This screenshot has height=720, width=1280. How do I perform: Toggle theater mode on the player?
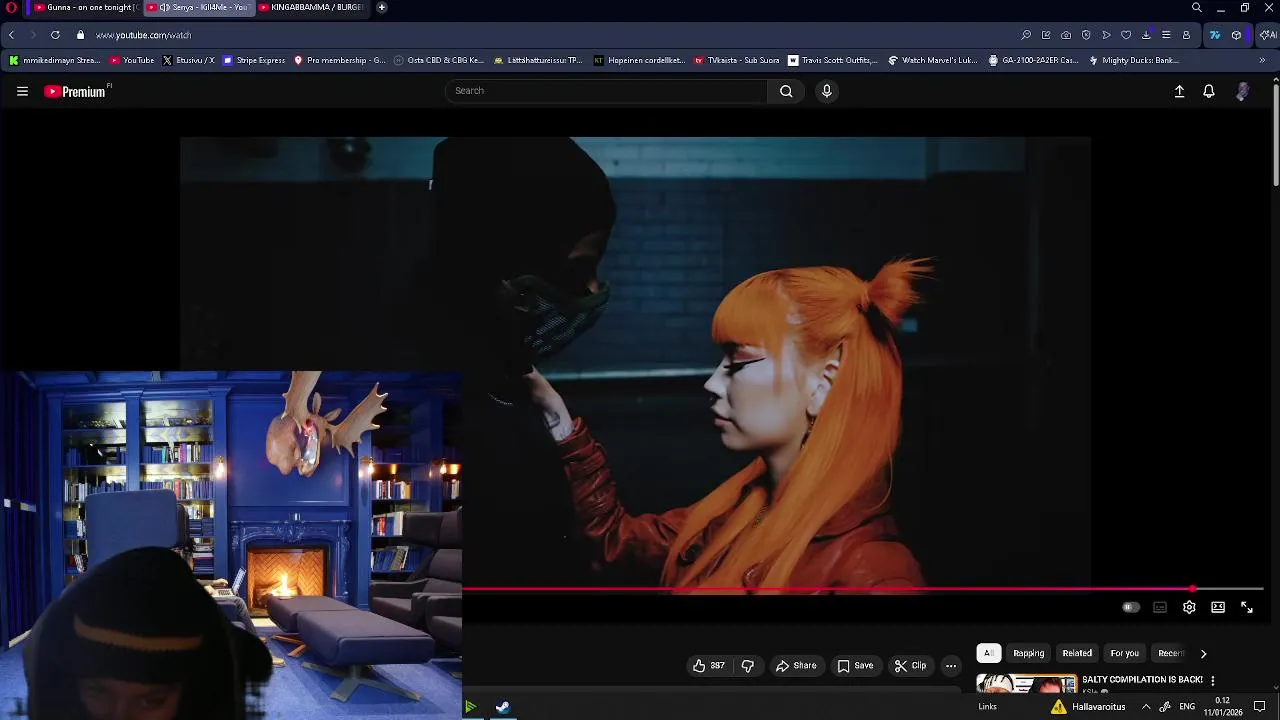coord(1218,607)
